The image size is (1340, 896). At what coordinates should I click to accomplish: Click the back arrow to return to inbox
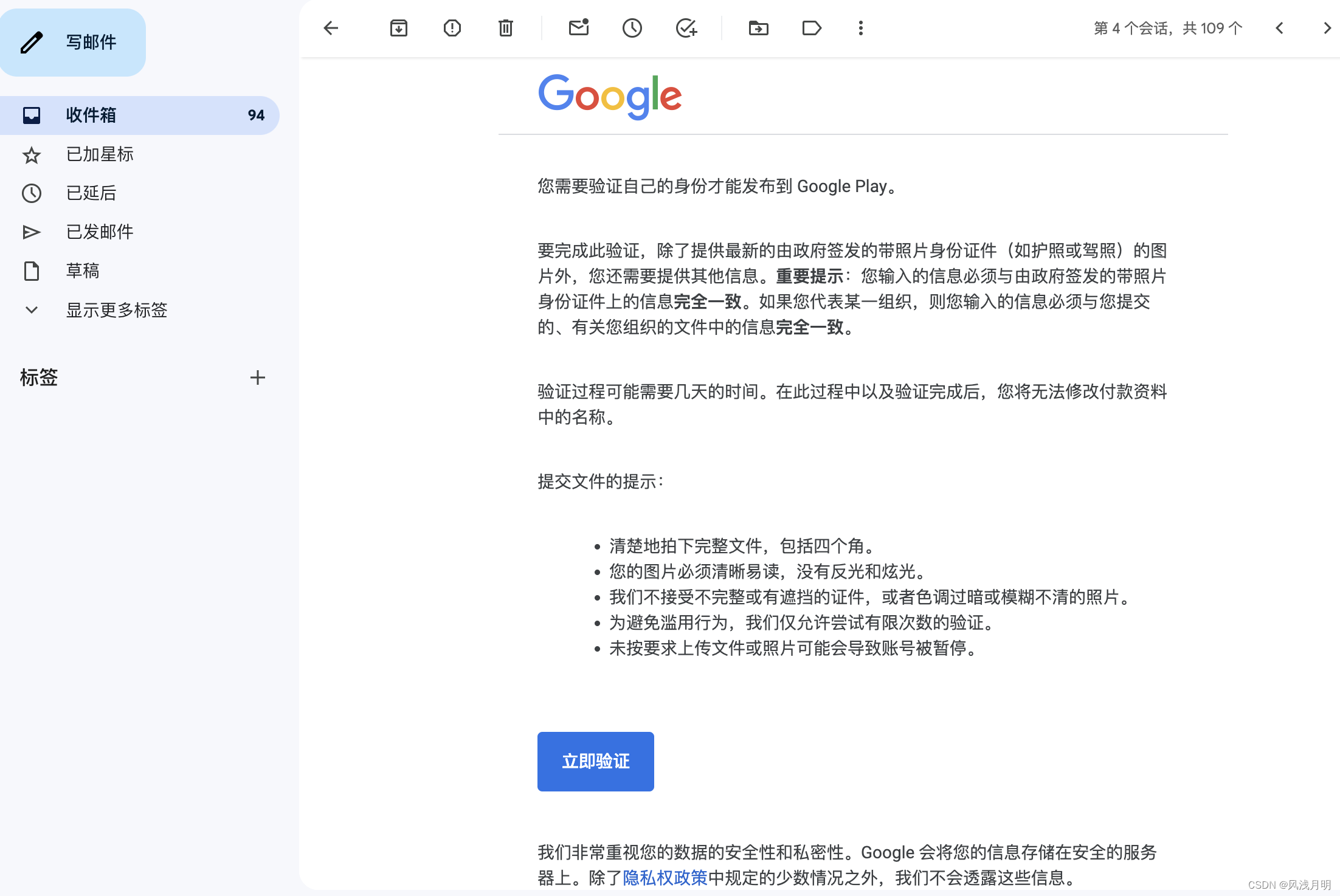coord(331,28)
